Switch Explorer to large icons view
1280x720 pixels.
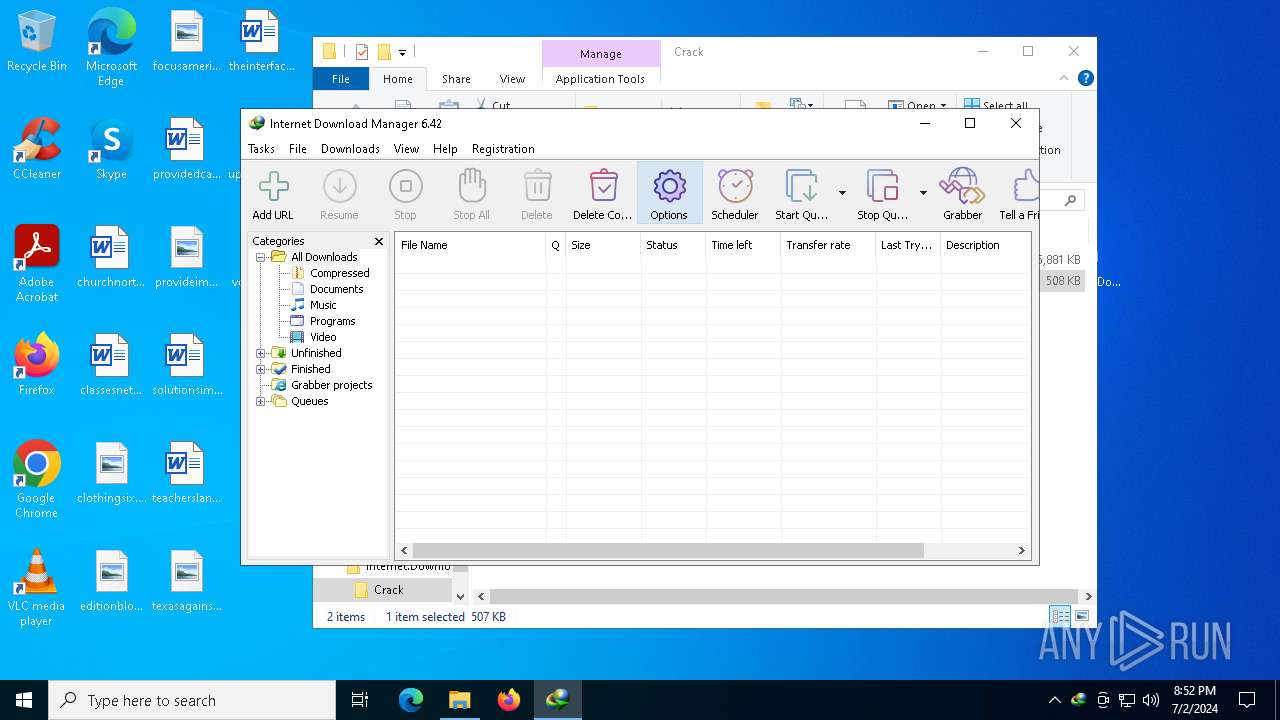click(1082, 616)
